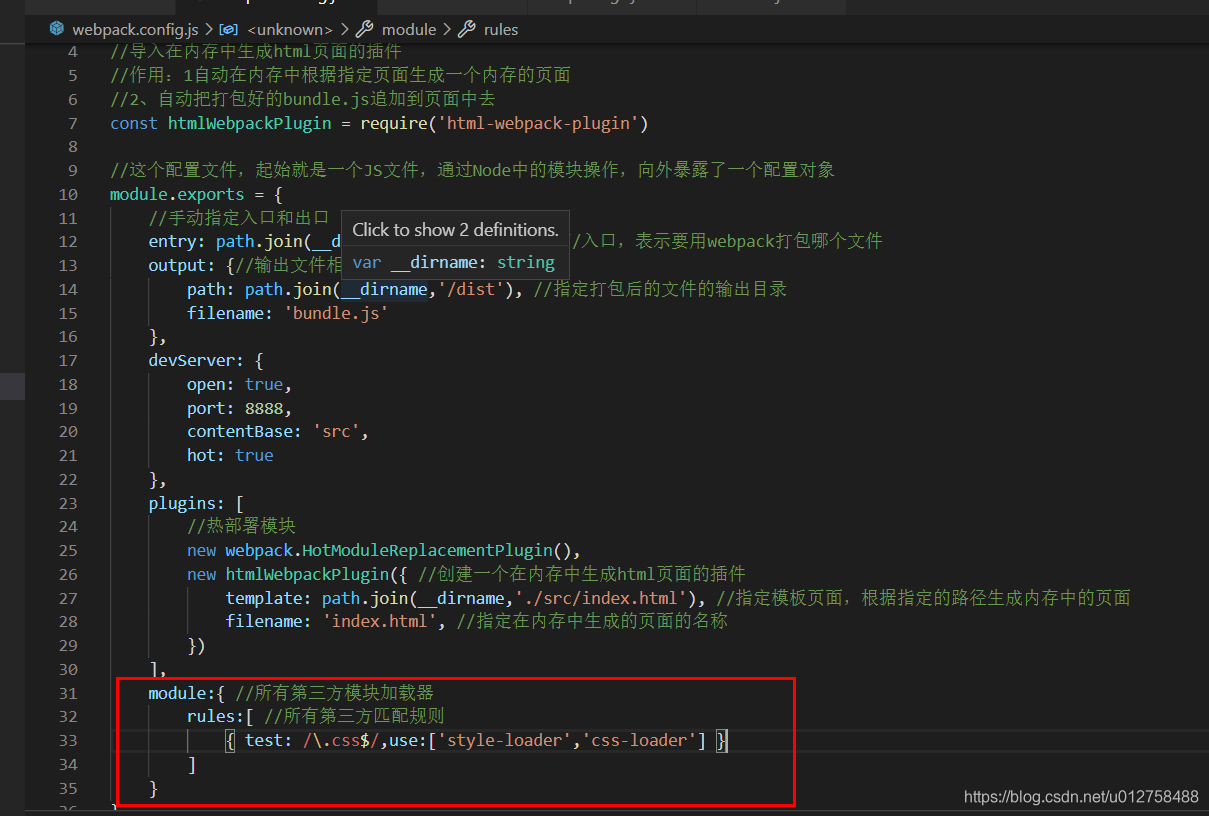Click line number 14 in the gutter
This screenshot has width=1209, height=816.
pos(68,288)
